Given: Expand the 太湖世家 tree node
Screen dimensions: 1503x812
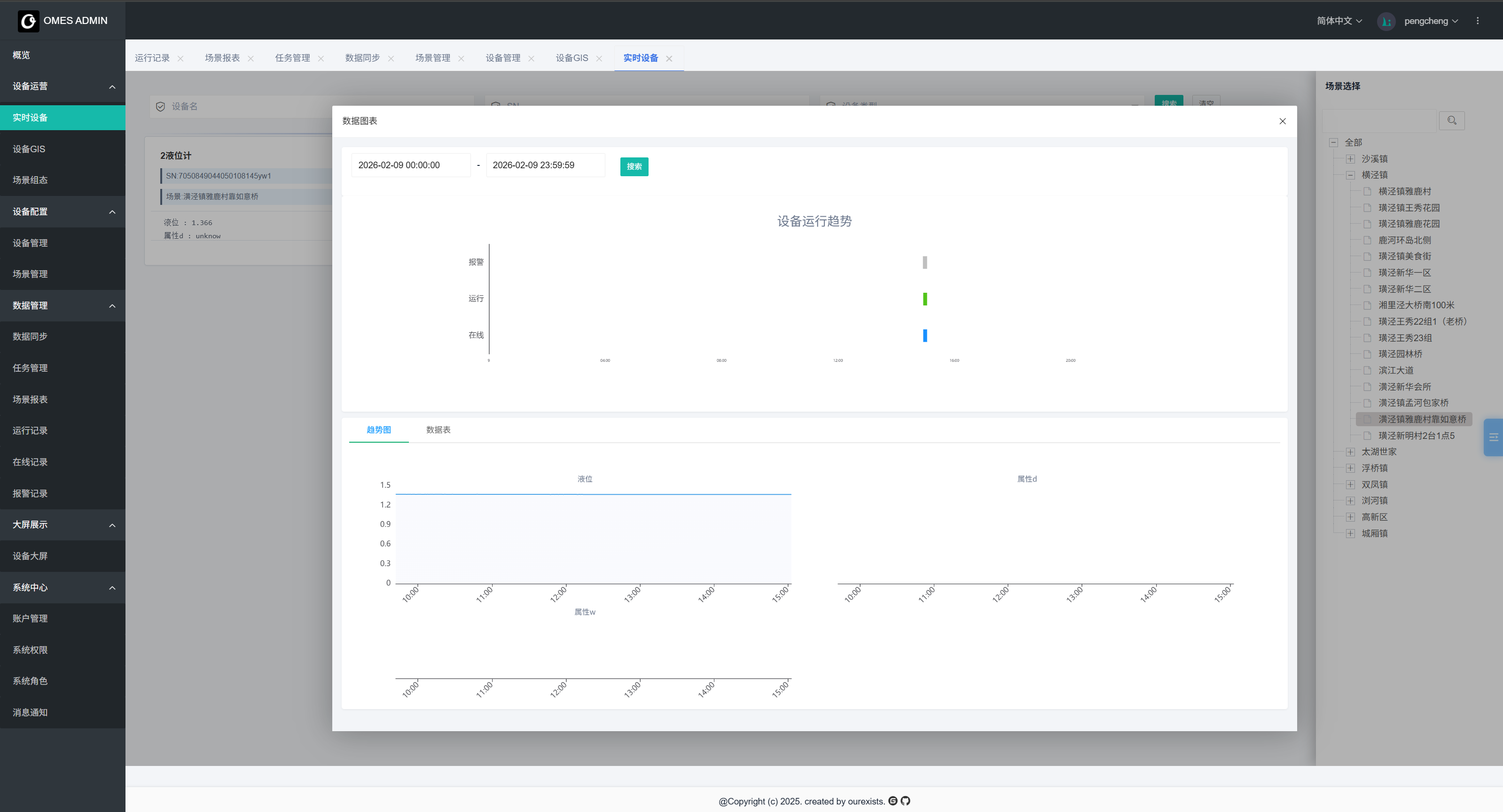Looking at the screenshot, I should pyautogui.click(x=1350, y=452).
